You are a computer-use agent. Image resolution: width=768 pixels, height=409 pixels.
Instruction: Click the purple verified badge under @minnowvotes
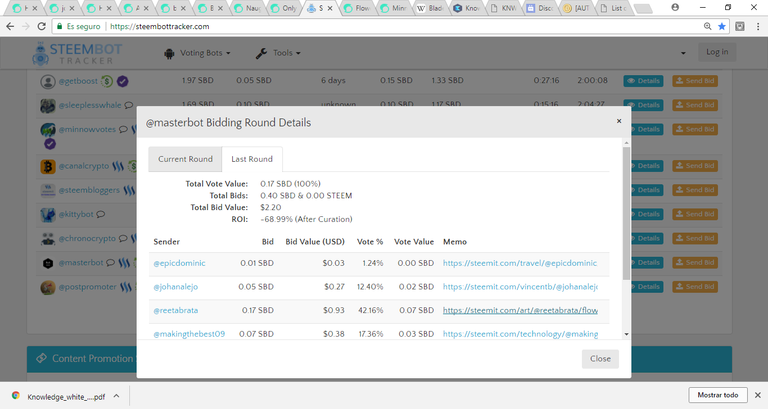click(x=50, y=144)
